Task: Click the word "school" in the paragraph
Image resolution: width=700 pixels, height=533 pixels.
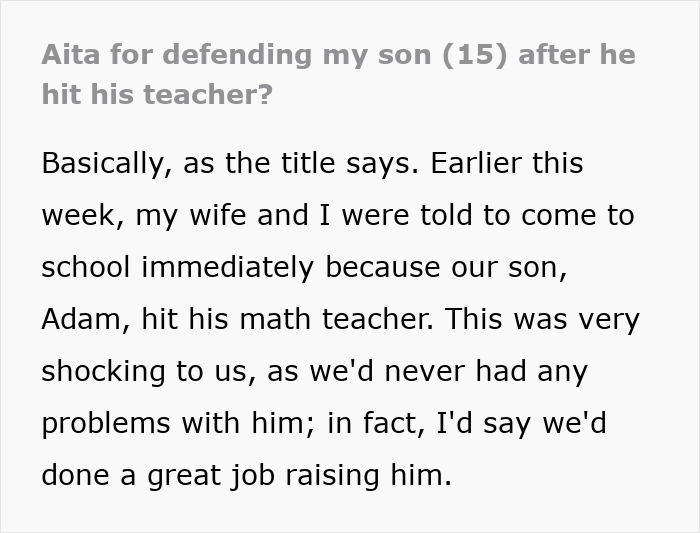Action: pos(86,267)
